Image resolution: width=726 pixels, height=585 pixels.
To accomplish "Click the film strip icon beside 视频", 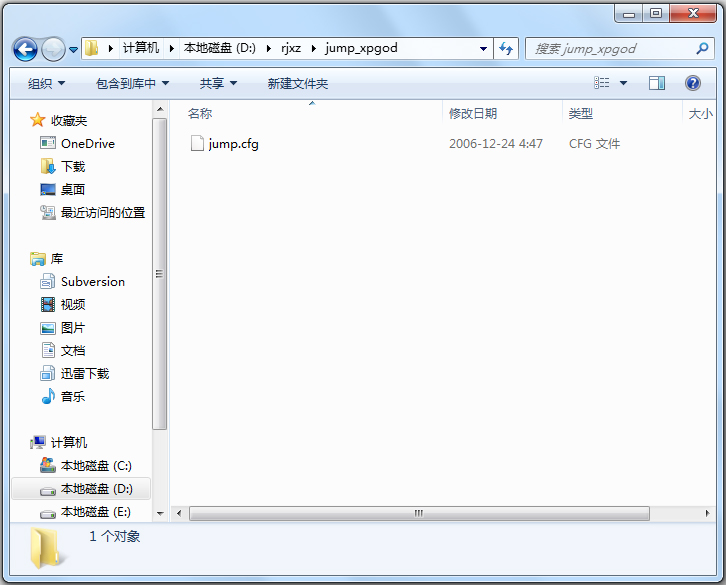I will coord(48,305).
